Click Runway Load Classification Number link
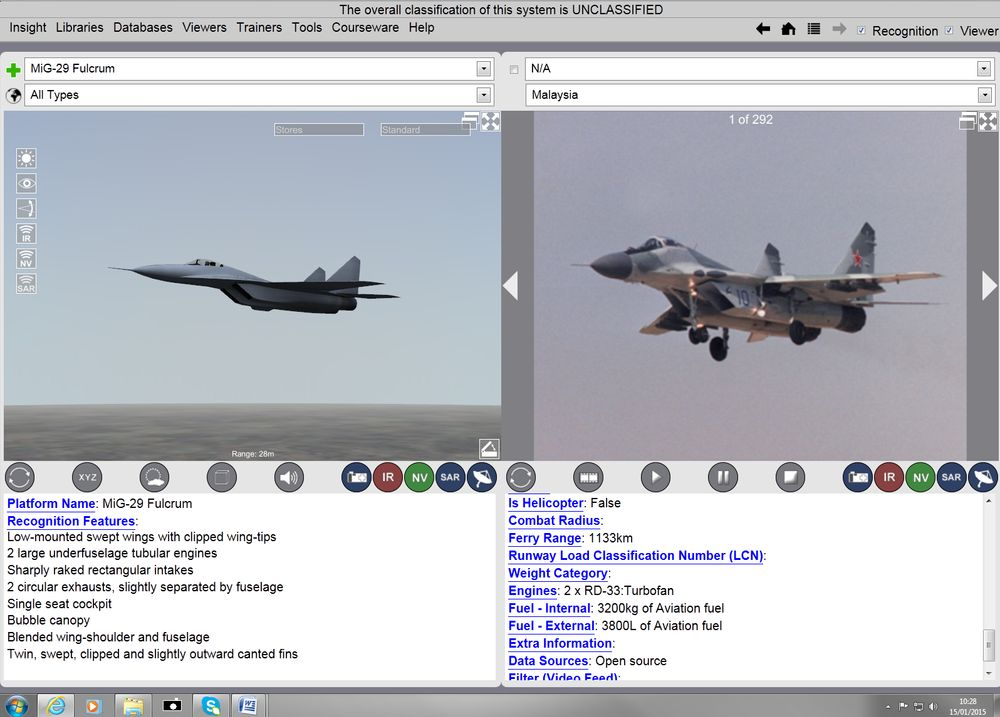This screenshot has height=717, width=1000. (635, 556)
